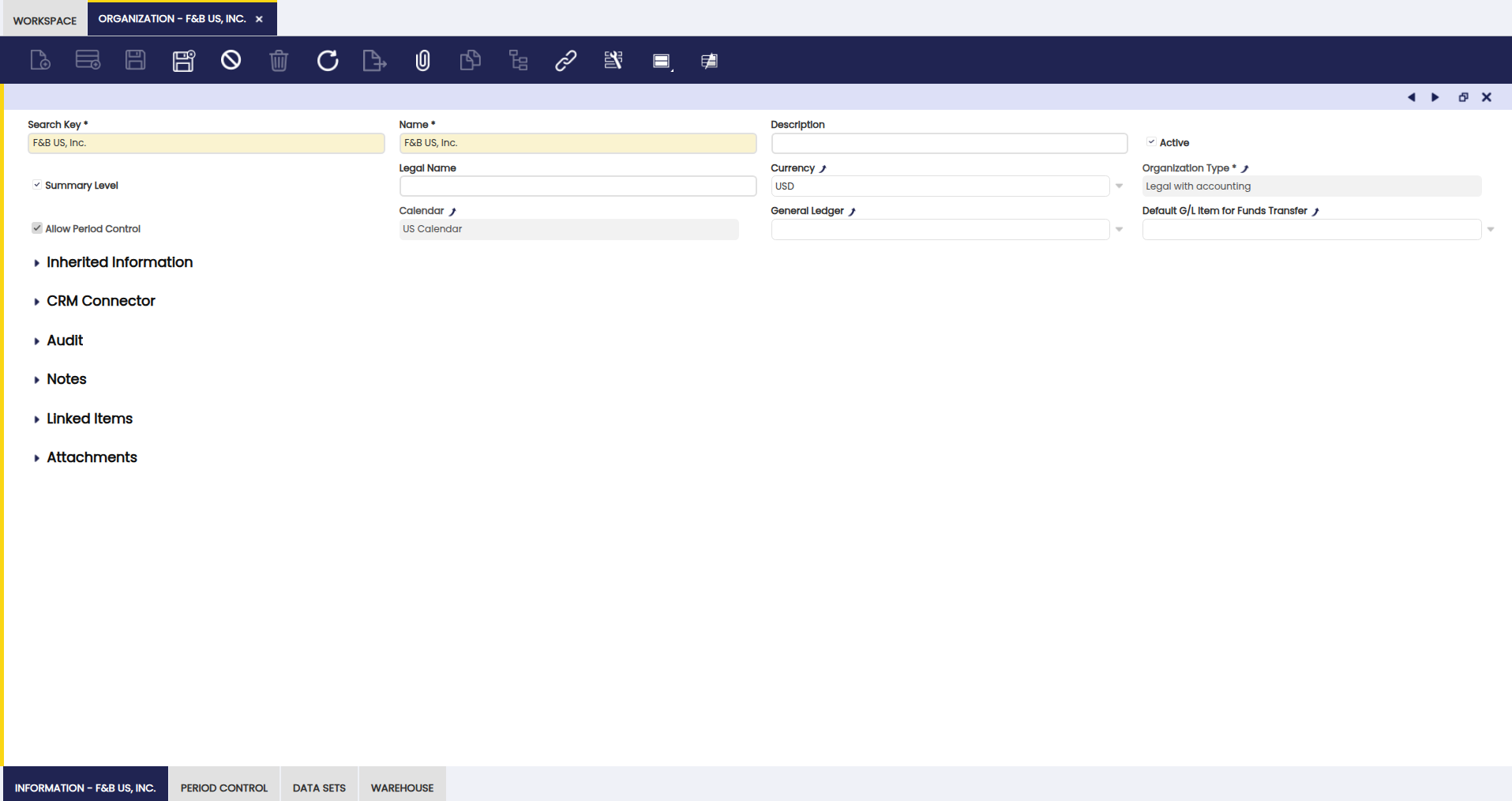The image size is (1512, 801).
Task: Go to next record arrow
Action: pos(1435,97)
